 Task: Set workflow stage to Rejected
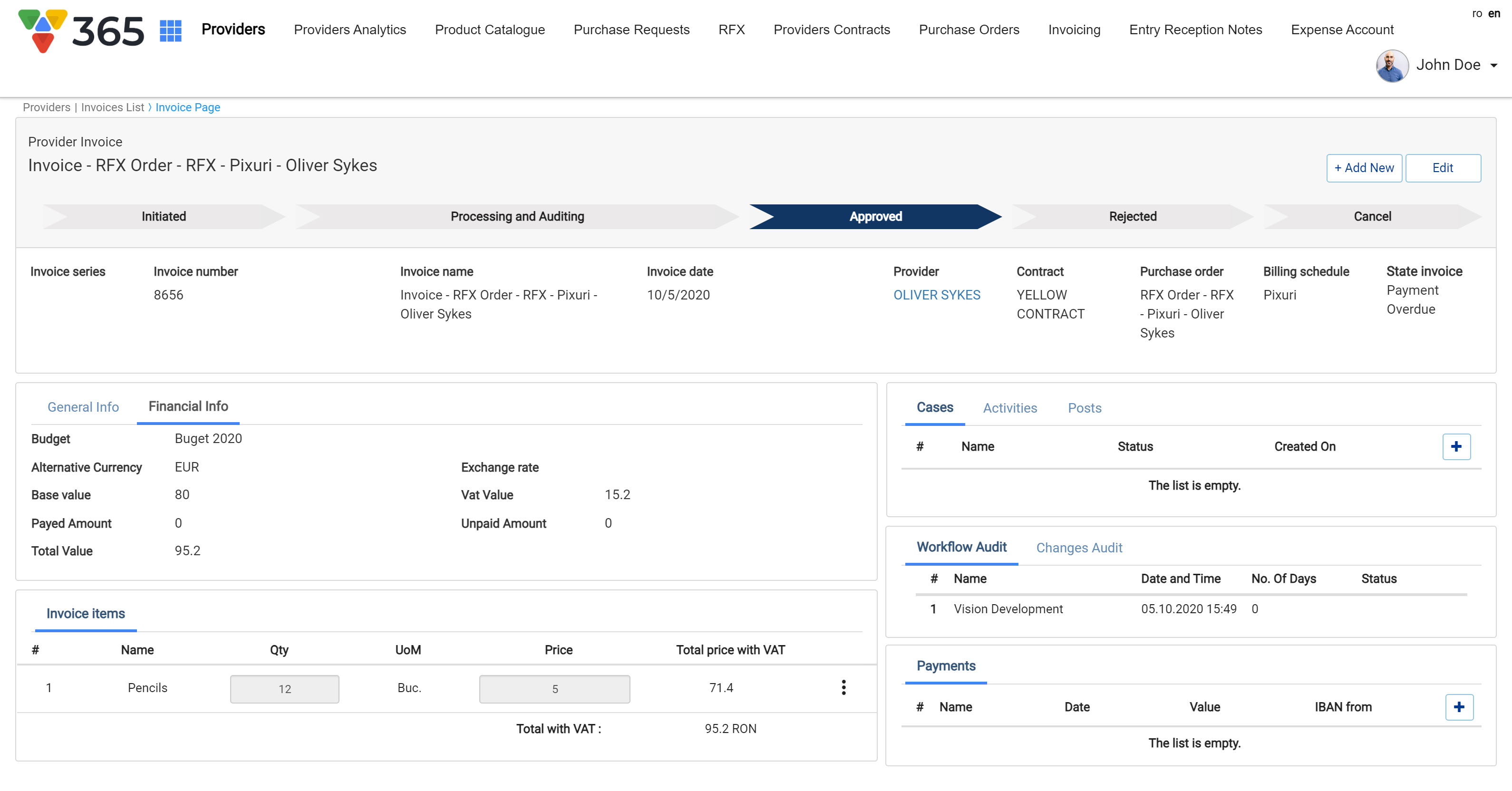[1132, 217]
